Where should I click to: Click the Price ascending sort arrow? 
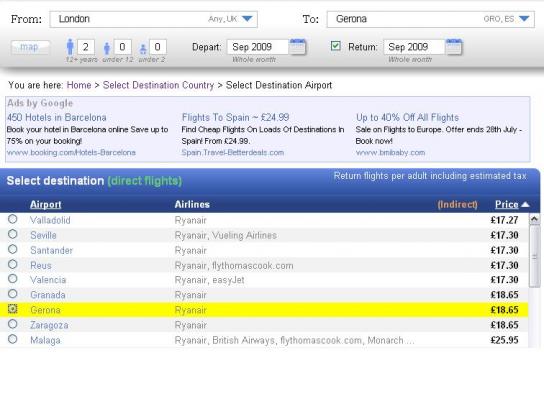click(525, 204)
